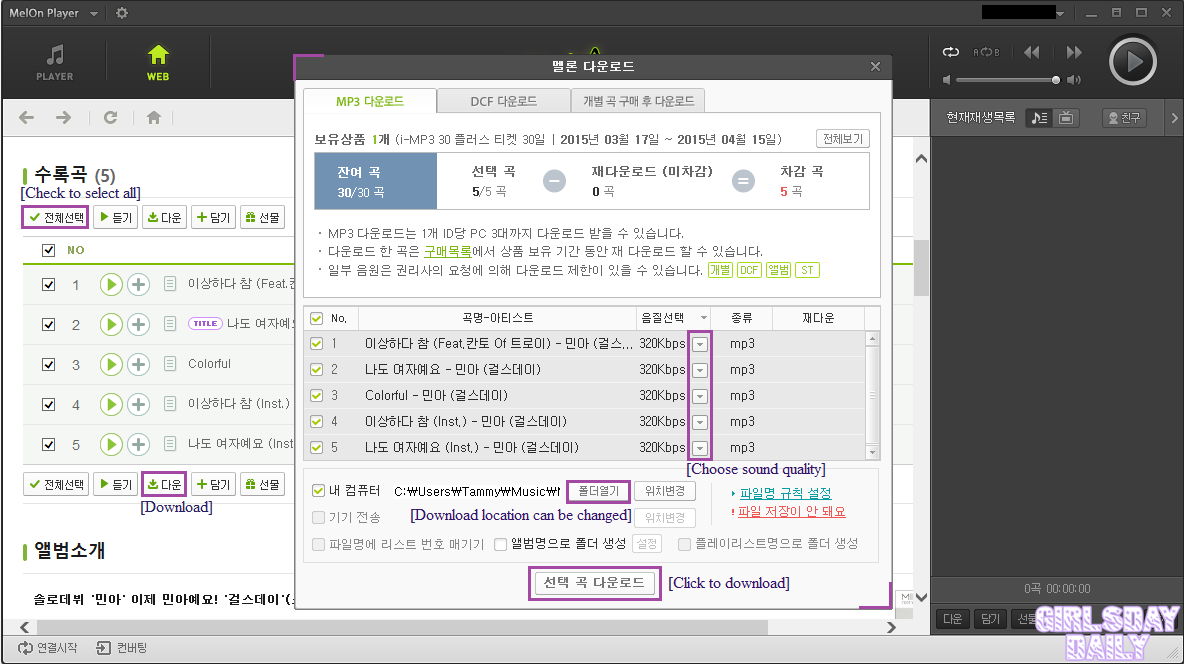The width and height of the screenshot is (1184, 664).
Task: Open 파일 저장이 안 돼요 help link
Action: [791, 512]
